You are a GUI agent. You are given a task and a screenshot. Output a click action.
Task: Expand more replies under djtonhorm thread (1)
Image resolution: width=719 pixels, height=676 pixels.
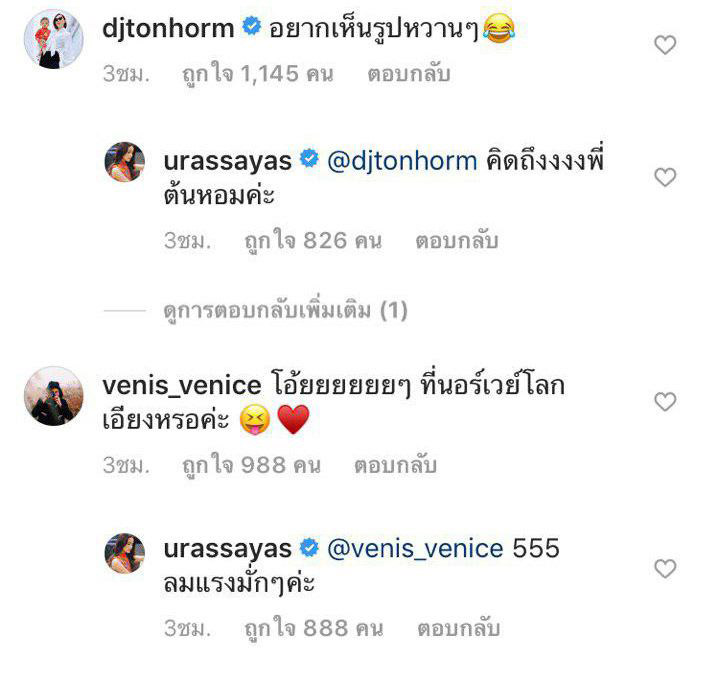tap(285, 311)
